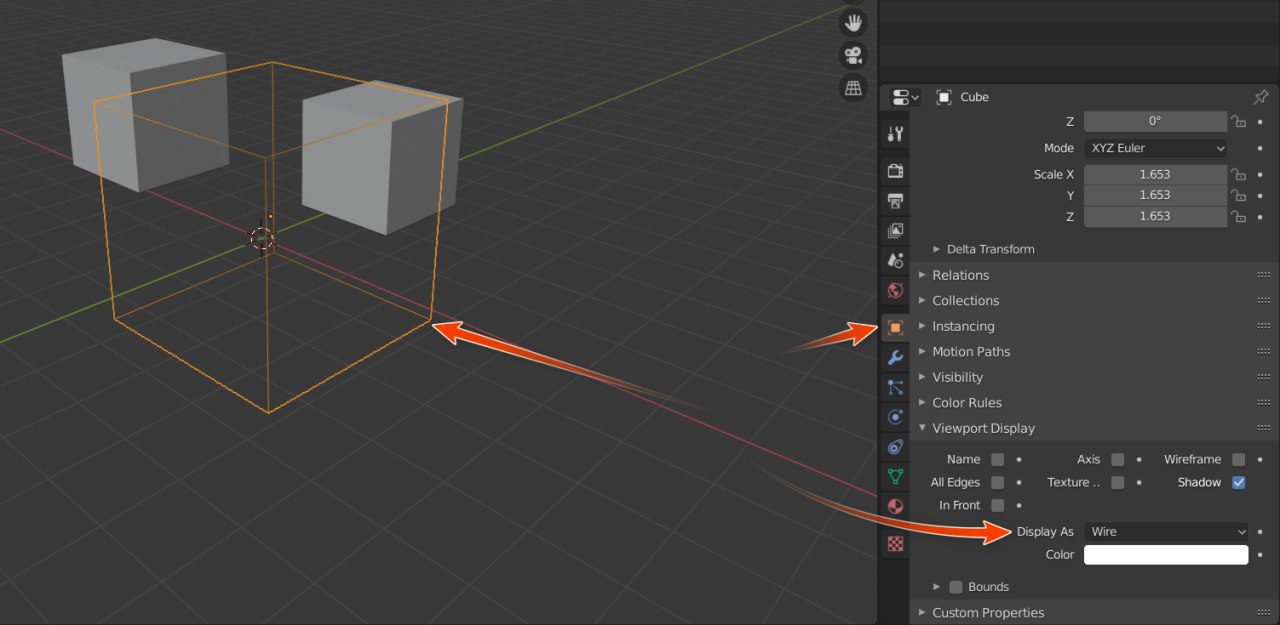Open the World properties tab
Image resolution: width=1280 pixels, height=625 pixels.
tap(896, 291)
